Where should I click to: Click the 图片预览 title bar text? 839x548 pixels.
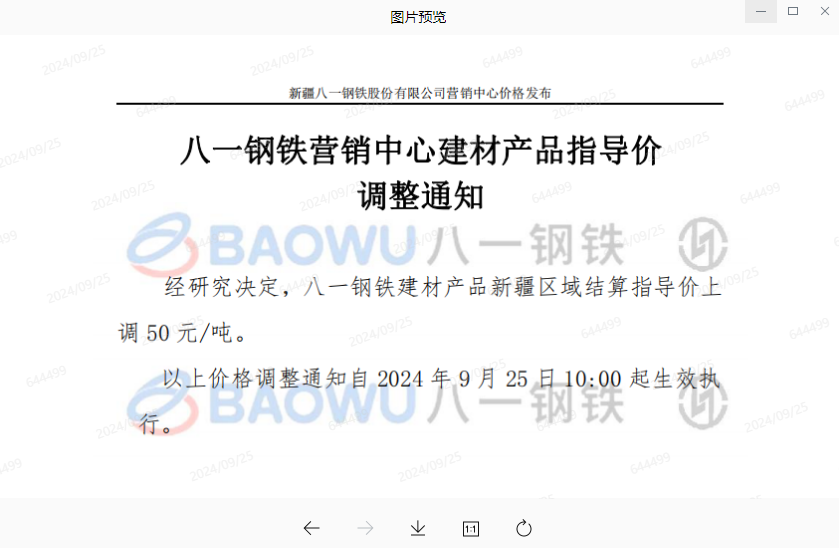418,17
